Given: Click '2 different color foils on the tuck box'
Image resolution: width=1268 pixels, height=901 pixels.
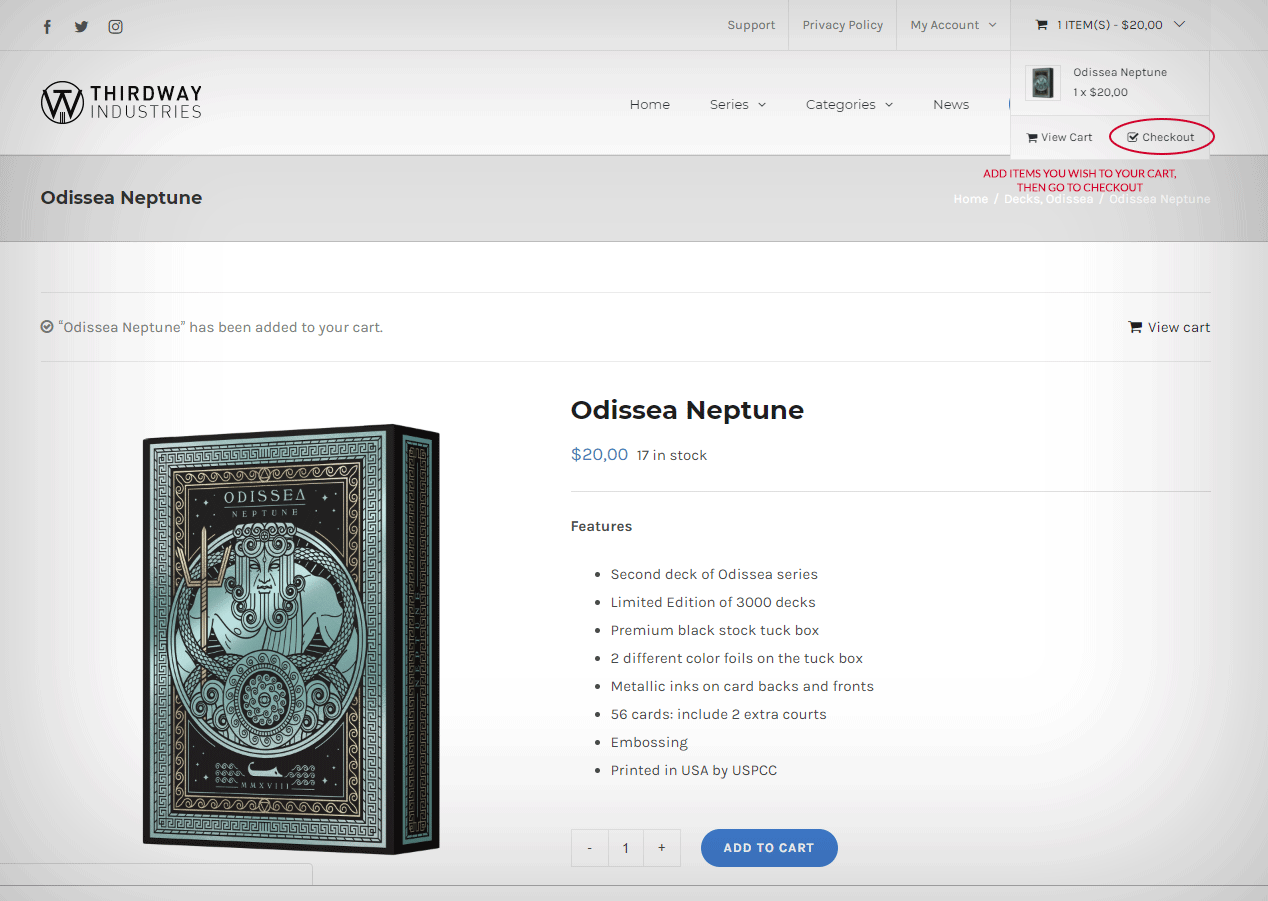Looking at the screenshot, I should [x=737, y=658].
